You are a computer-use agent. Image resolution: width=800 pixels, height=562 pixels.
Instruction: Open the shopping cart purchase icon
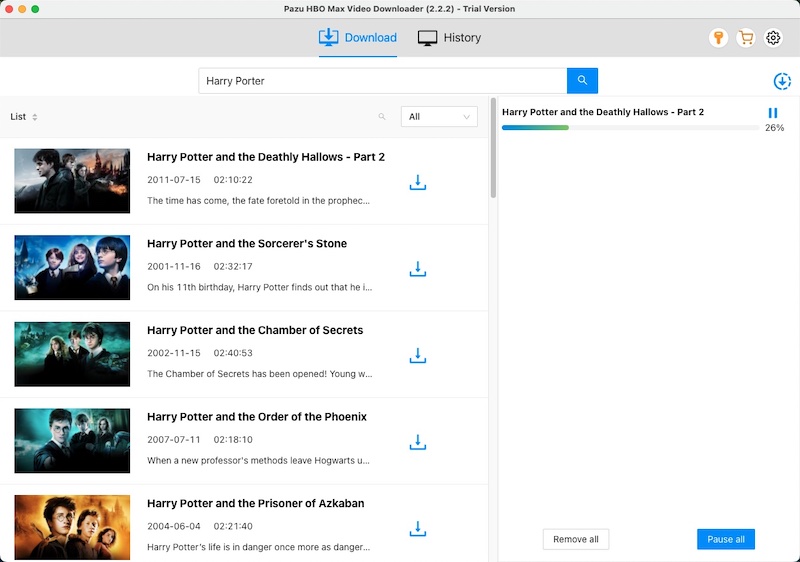click(x=746, y=38)
